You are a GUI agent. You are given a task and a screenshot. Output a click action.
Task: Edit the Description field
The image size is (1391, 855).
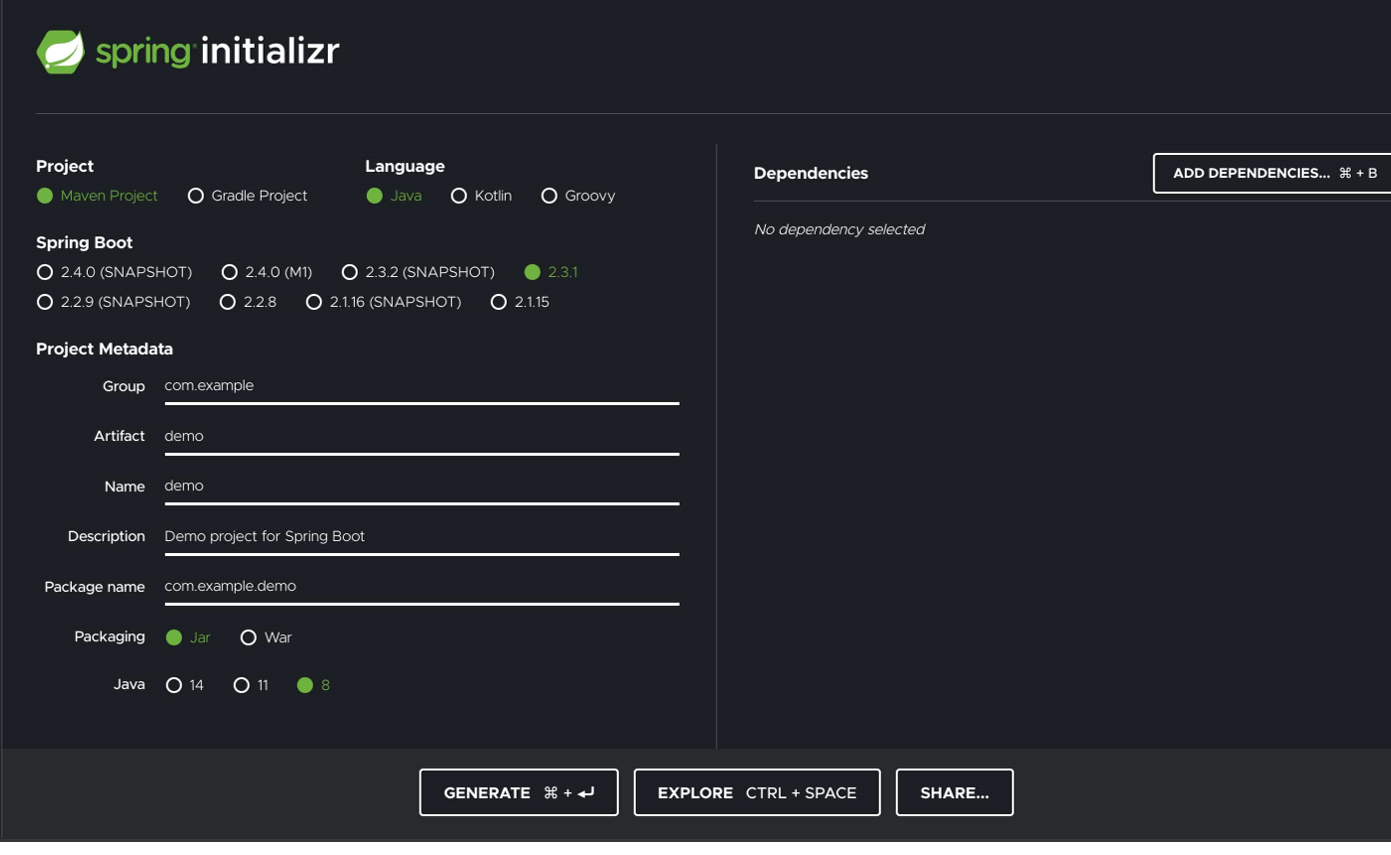[421, 536]
